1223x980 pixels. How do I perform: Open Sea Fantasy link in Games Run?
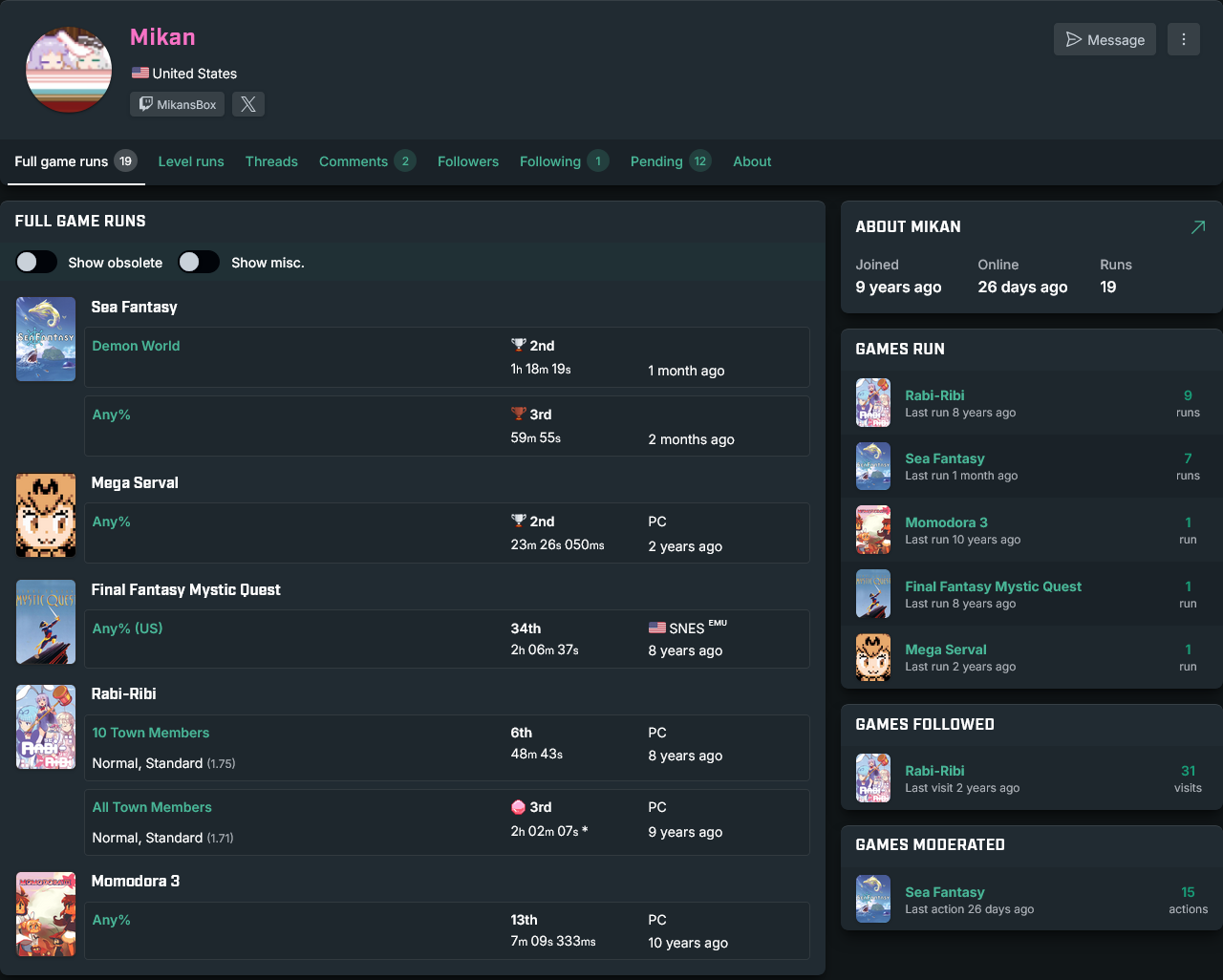945,458
